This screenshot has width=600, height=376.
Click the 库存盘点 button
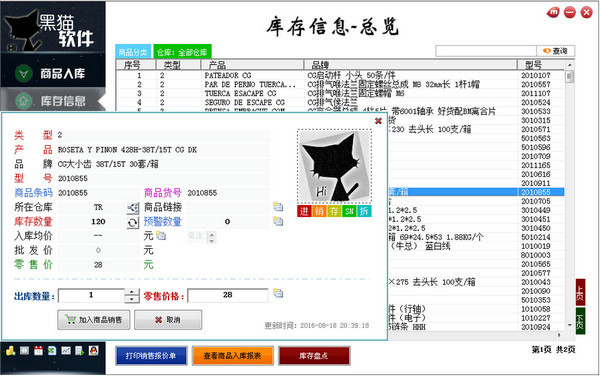[314, 356]
